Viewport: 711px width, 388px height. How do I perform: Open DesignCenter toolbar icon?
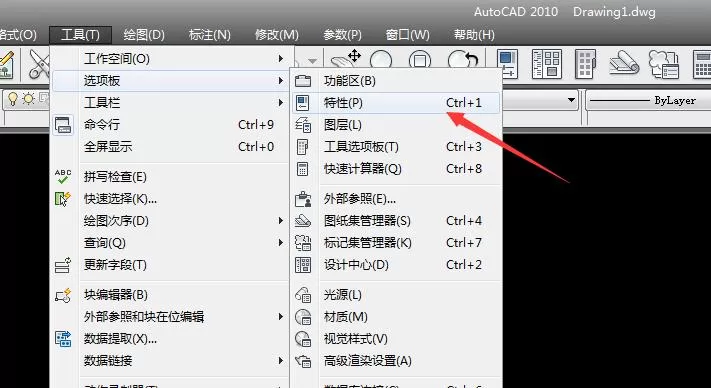(546, 64)
